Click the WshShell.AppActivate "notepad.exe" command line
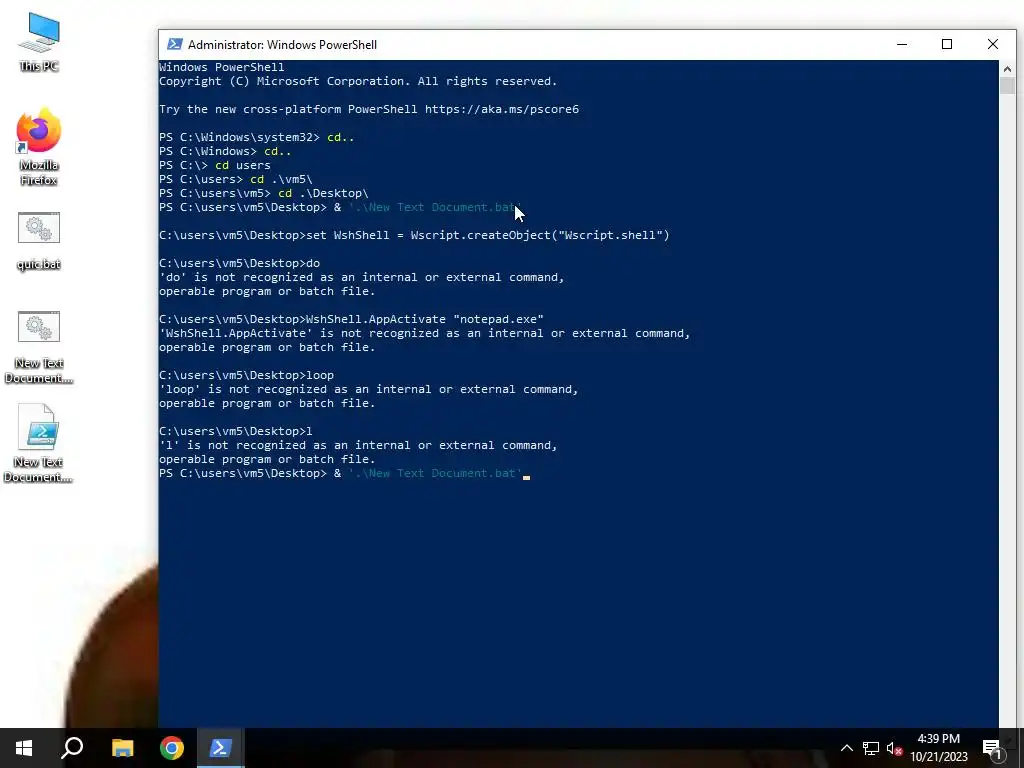The width and height of the screenshot is (1024, 768). point(351,319)
